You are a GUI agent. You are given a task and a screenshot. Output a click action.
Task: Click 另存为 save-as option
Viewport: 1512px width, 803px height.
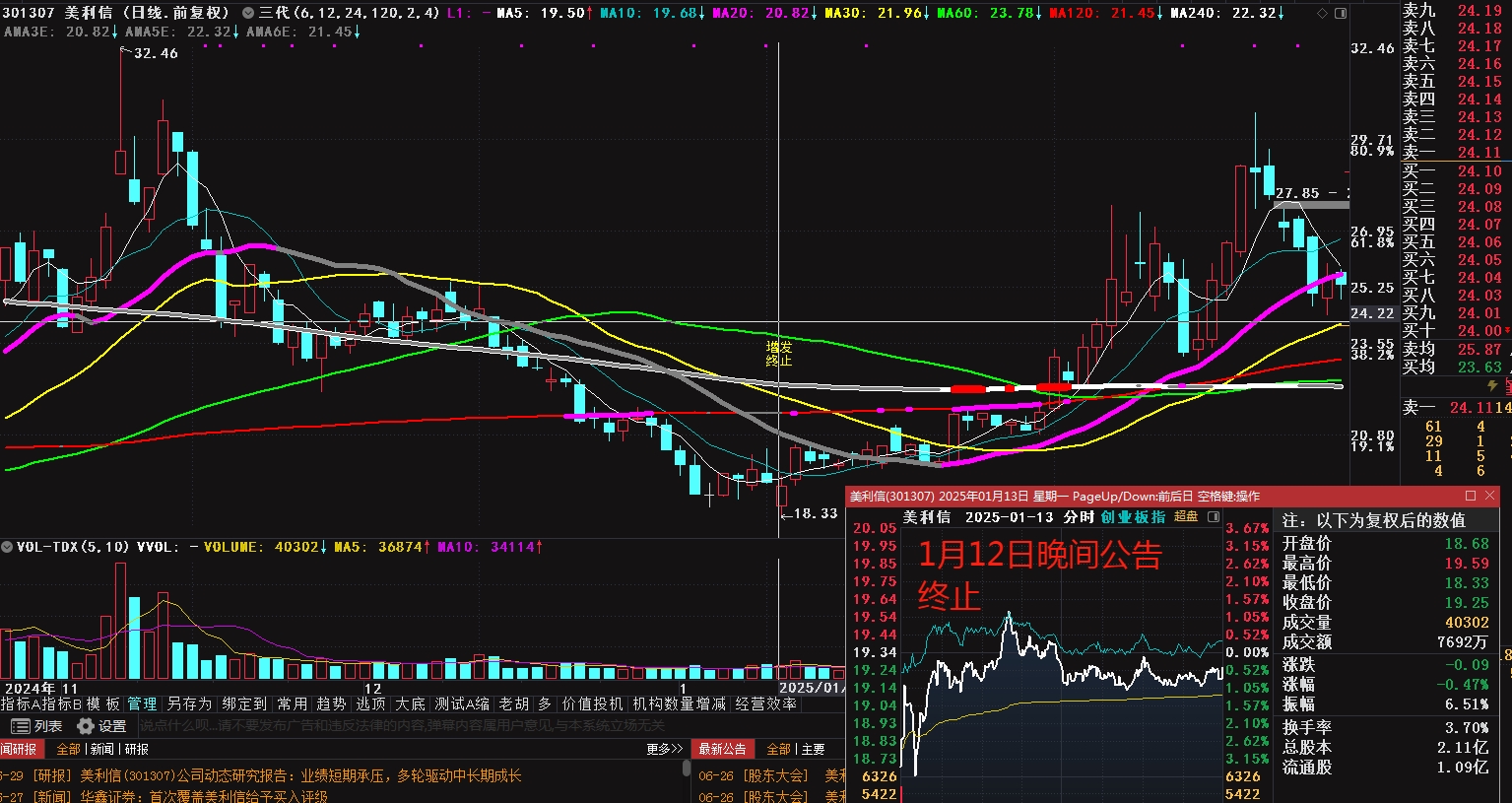[x=189, y=703]
